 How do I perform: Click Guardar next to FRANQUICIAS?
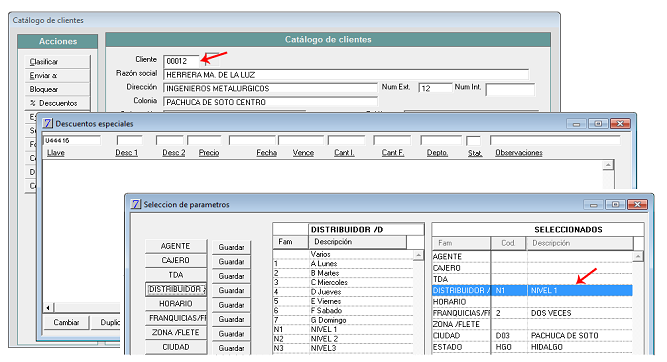pos(231,319)
